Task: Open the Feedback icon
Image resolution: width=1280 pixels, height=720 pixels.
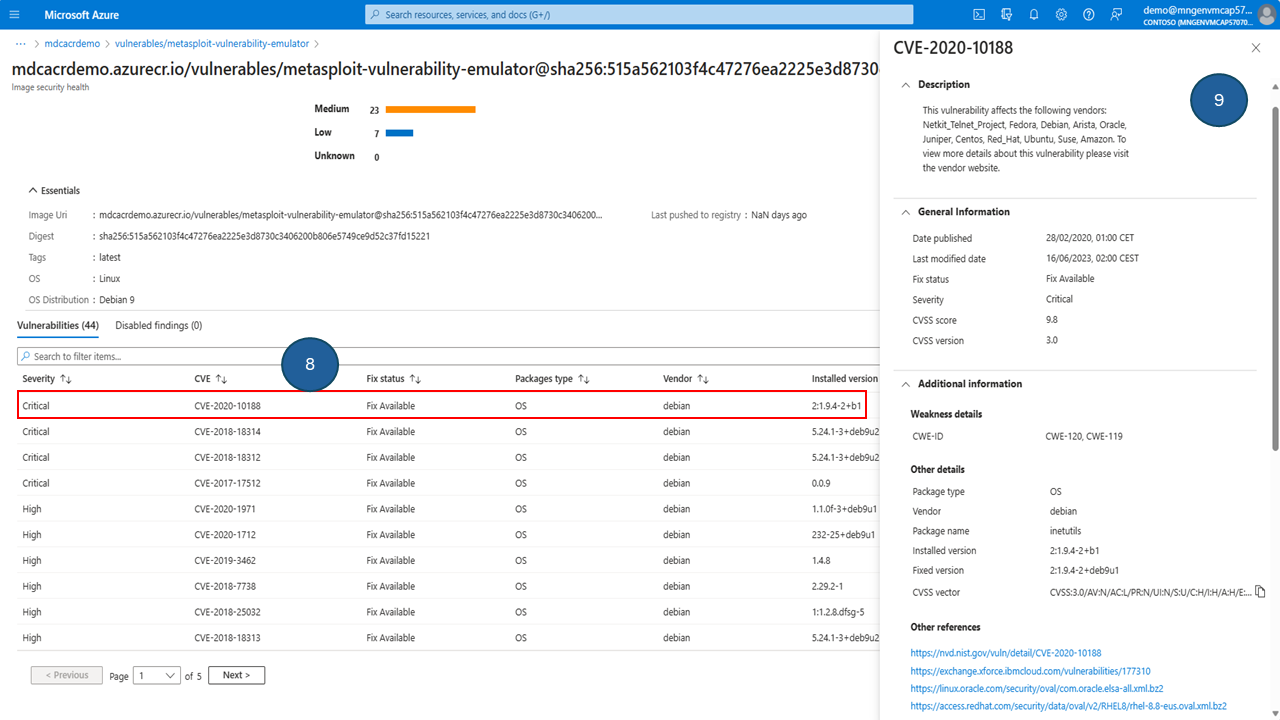Action: click(x=1116, y=15)
